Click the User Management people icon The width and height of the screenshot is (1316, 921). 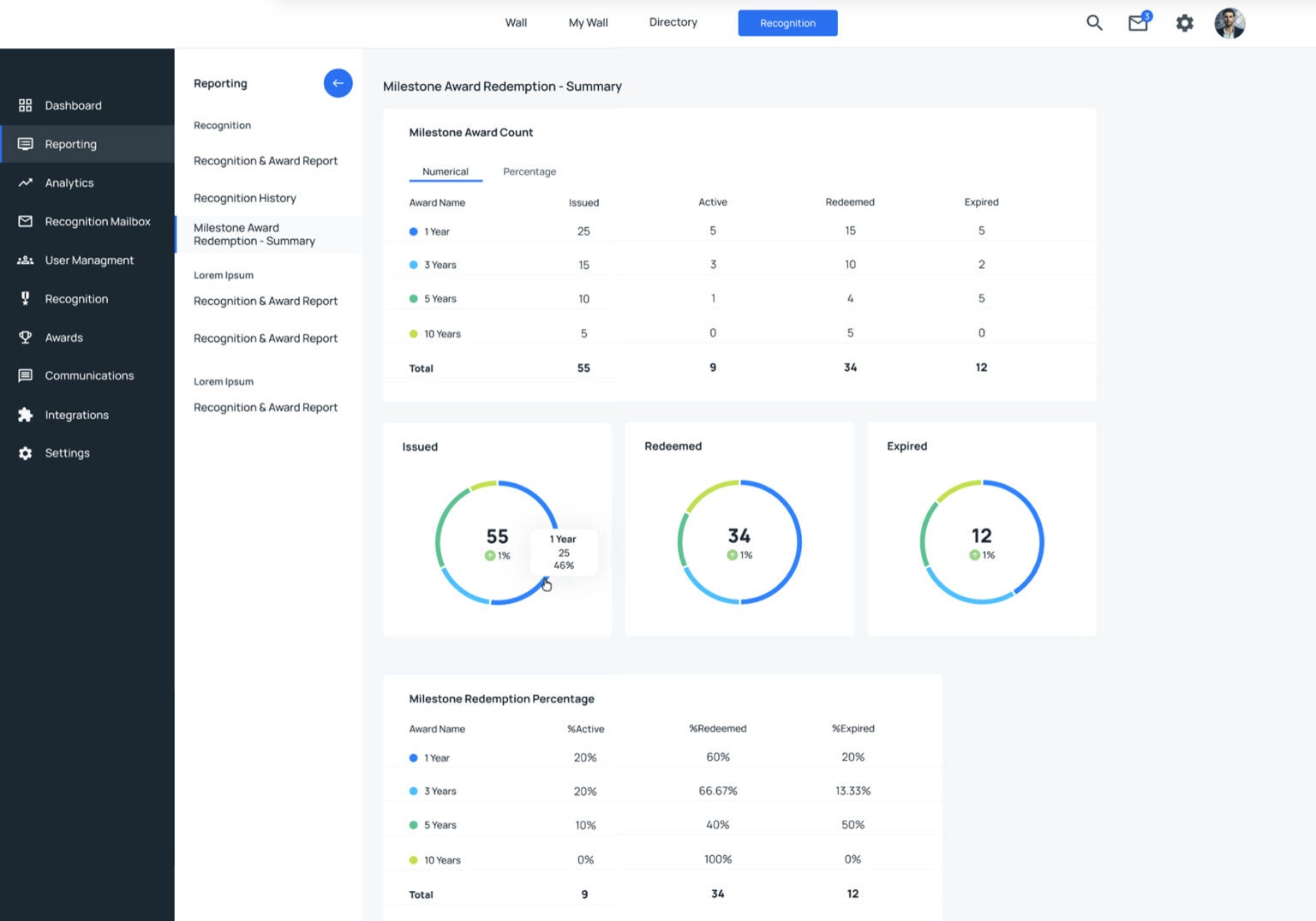26,260
